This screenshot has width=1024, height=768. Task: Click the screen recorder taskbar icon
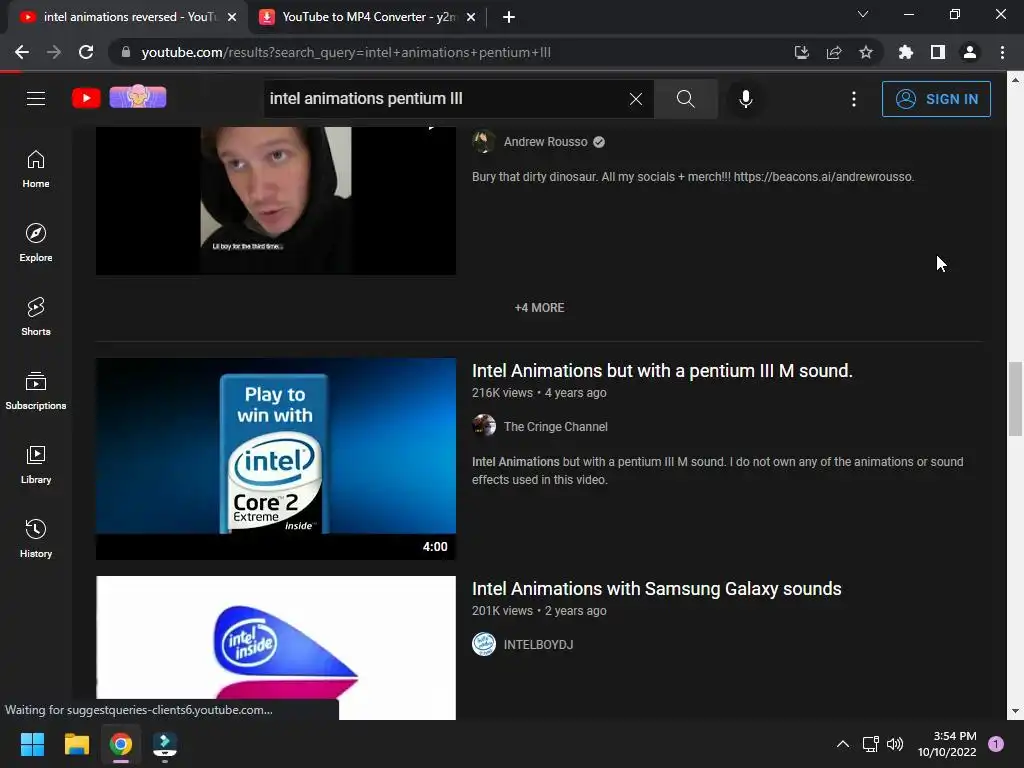point(165,744)
